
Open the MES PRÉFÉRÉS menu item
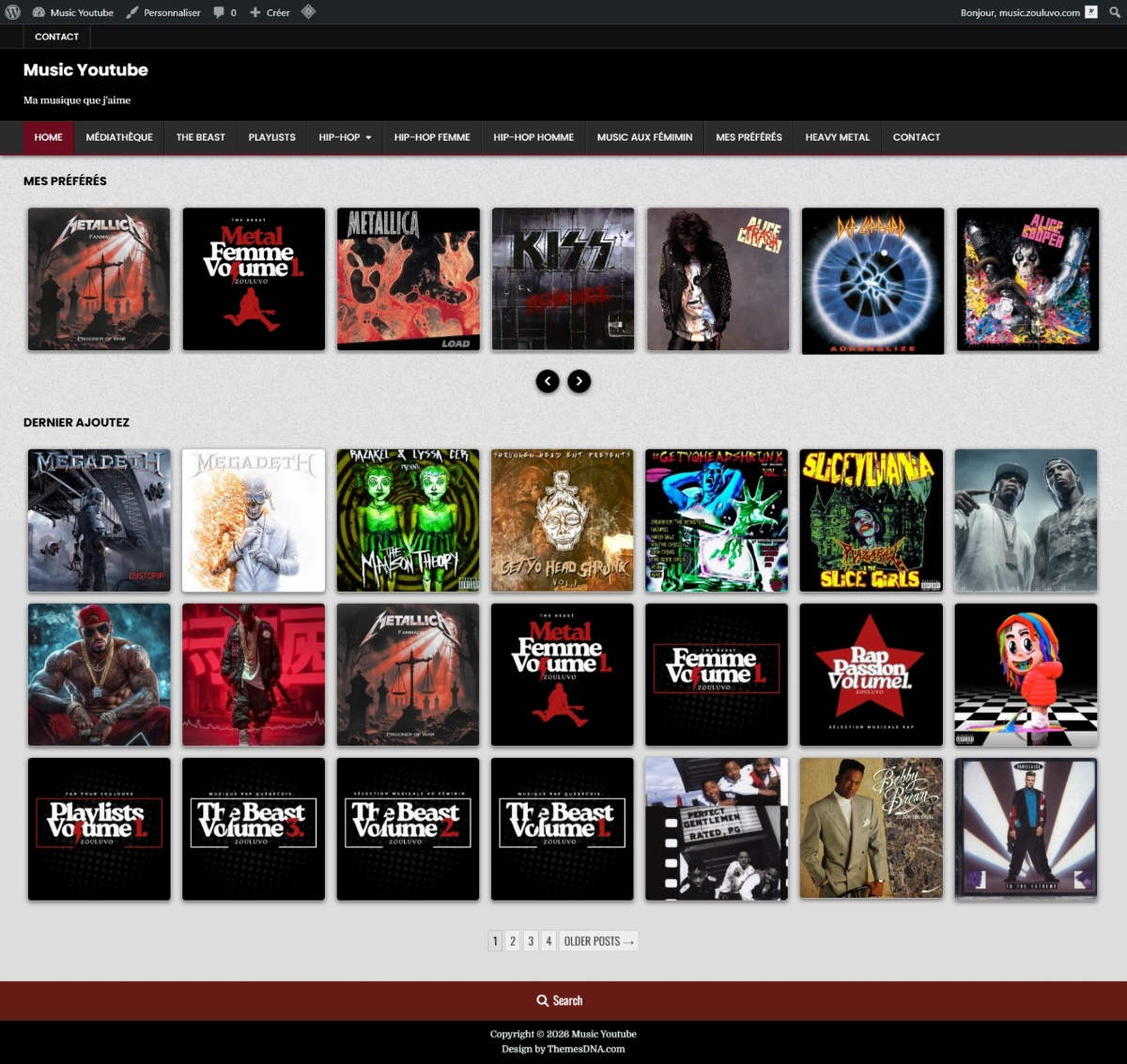tap(749, 137)
